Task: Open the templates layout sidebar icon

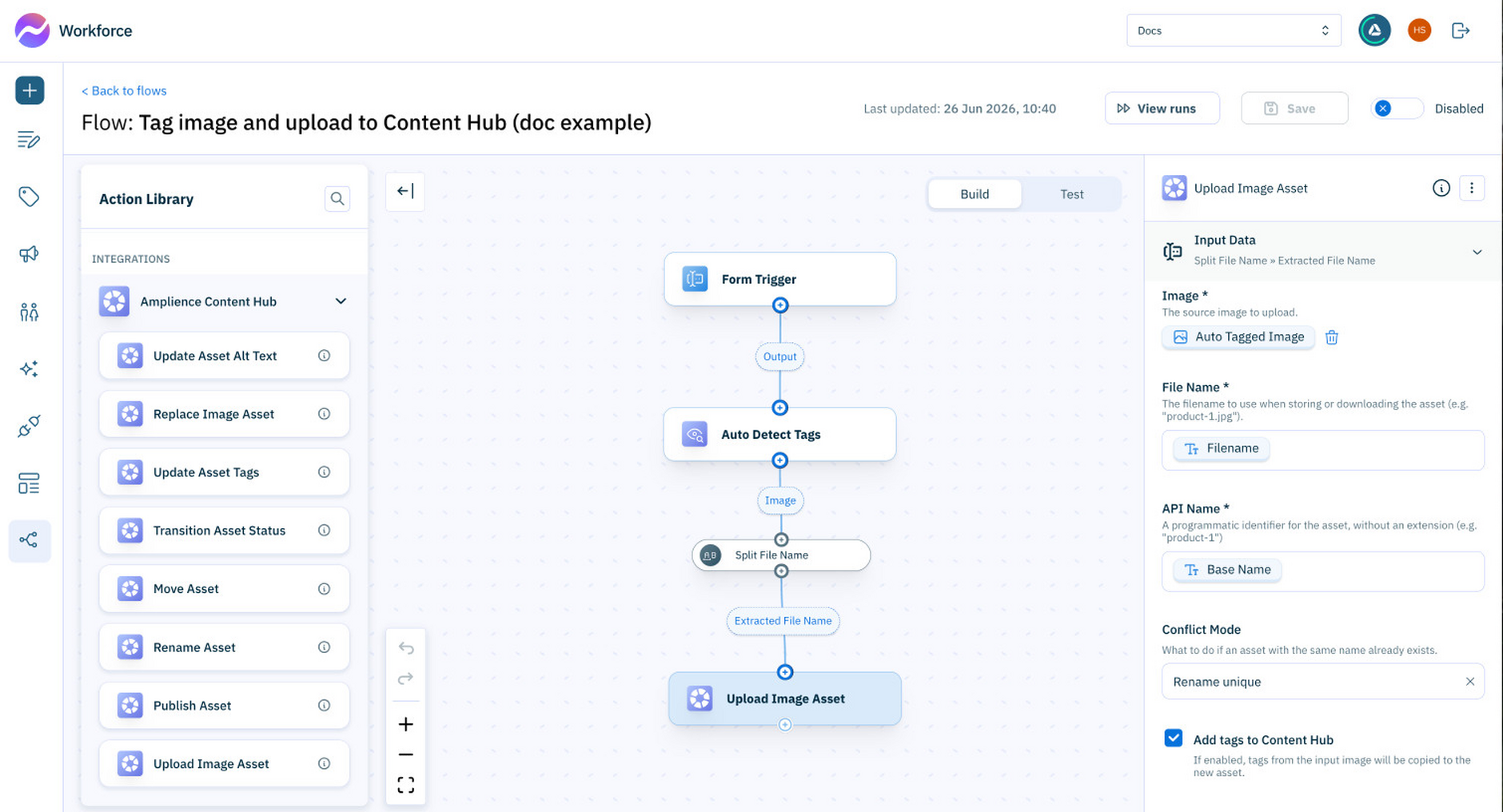Action: [x=29, y=484]
